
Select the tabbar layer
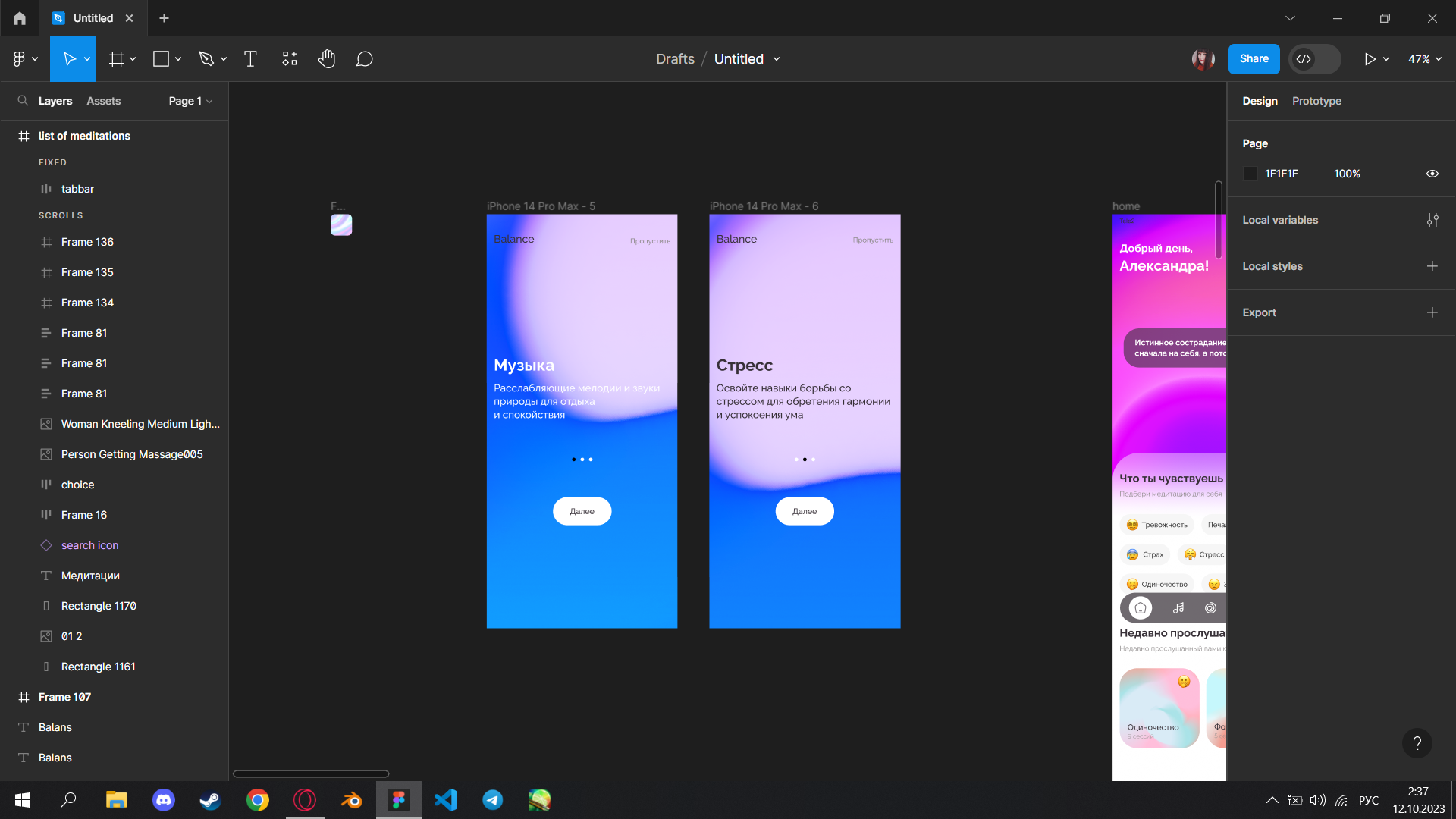coord(114,189)
